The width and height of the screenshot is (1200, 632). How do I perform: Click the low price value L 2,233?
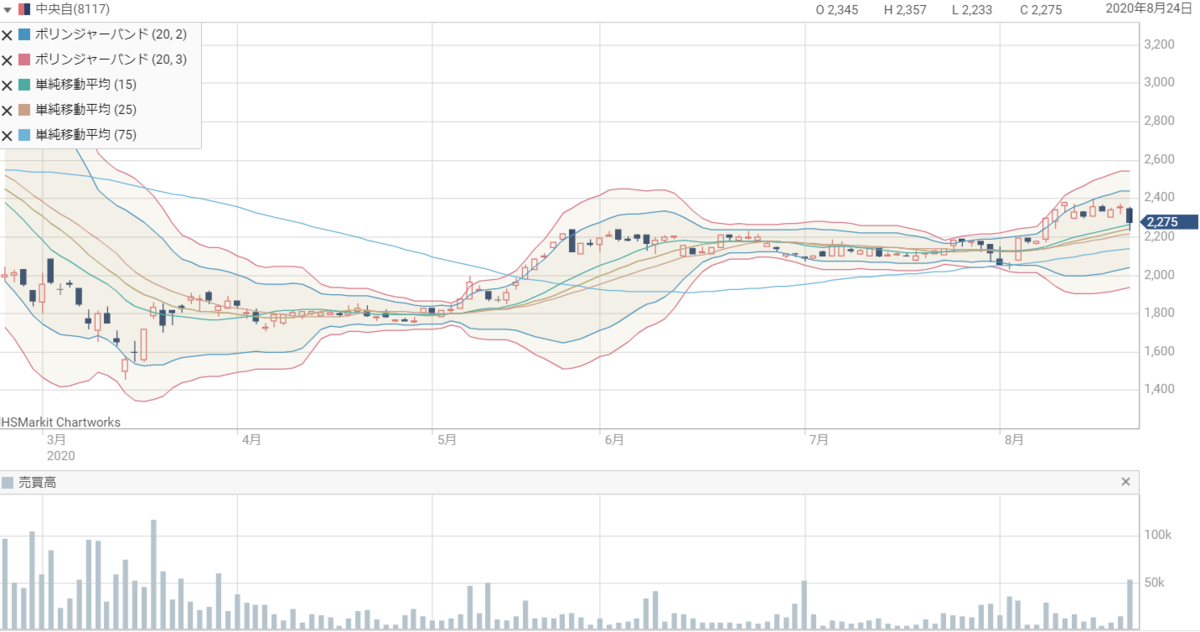[x=972, y=10]
